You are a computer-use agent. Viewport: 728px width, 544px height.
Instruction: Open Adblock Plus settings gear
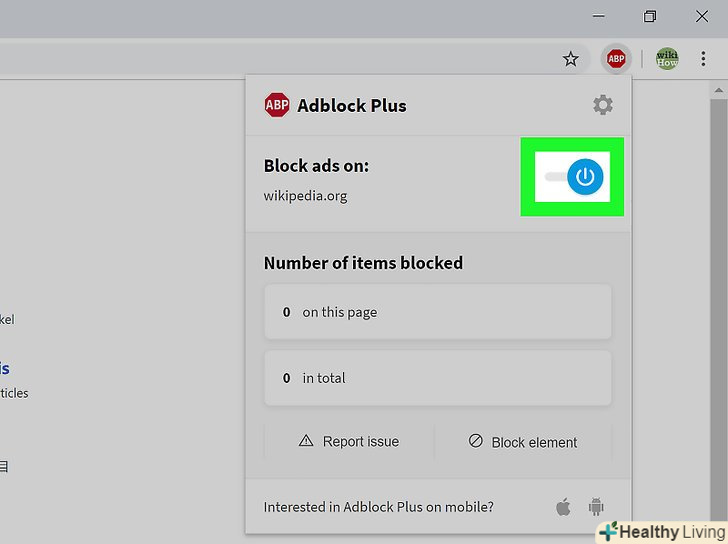tap(603, 105)
